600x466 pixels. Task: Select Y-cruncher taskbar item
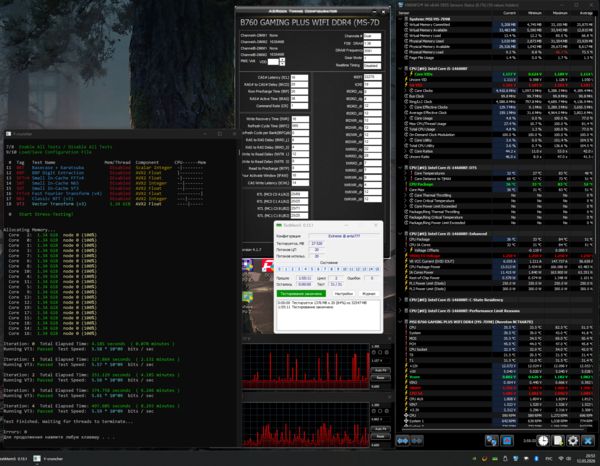(x=48, y=458)
